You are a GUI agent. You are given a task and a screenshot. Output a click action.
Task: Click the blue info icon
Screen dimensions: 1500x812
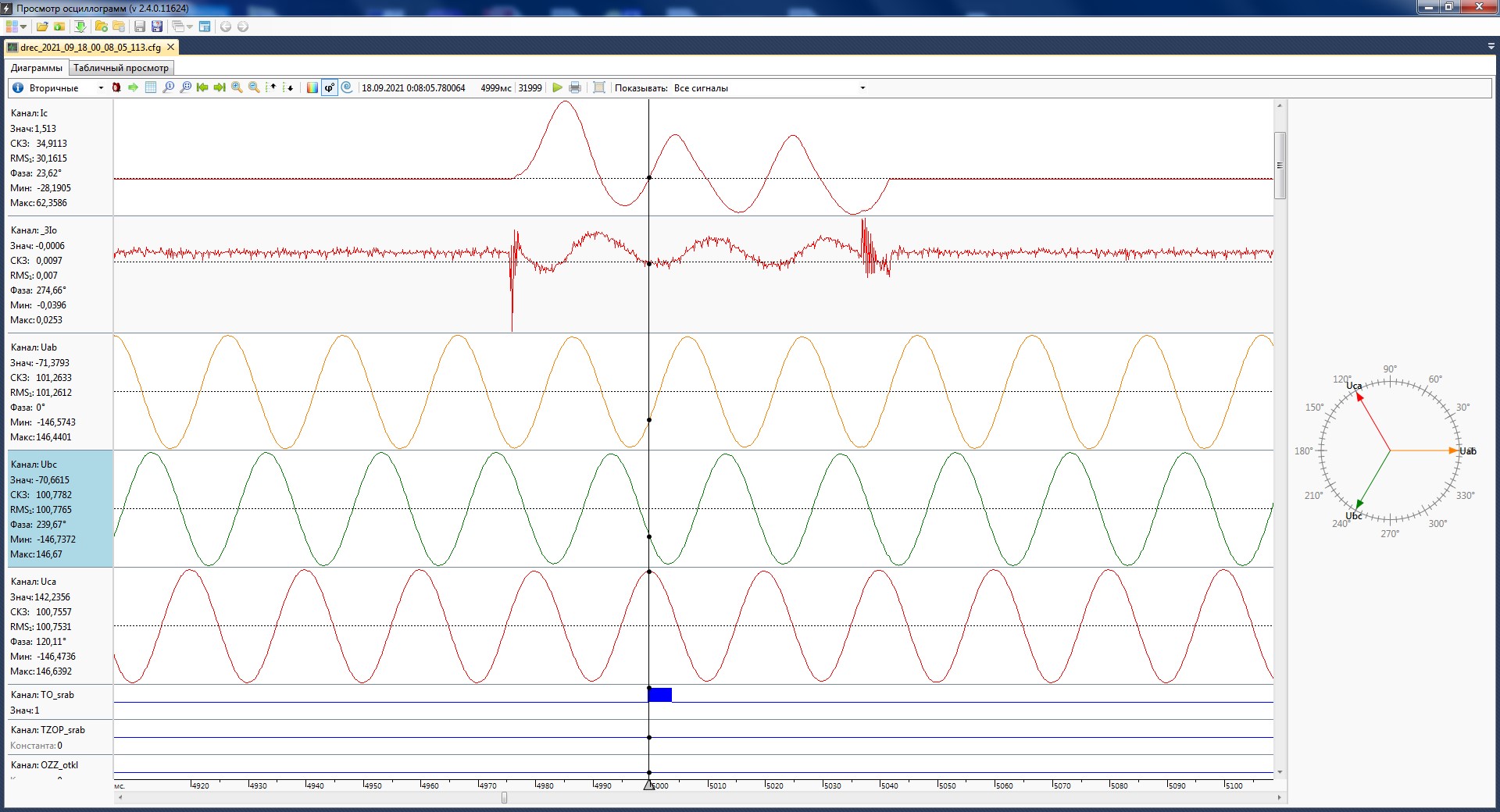(18, 87)
